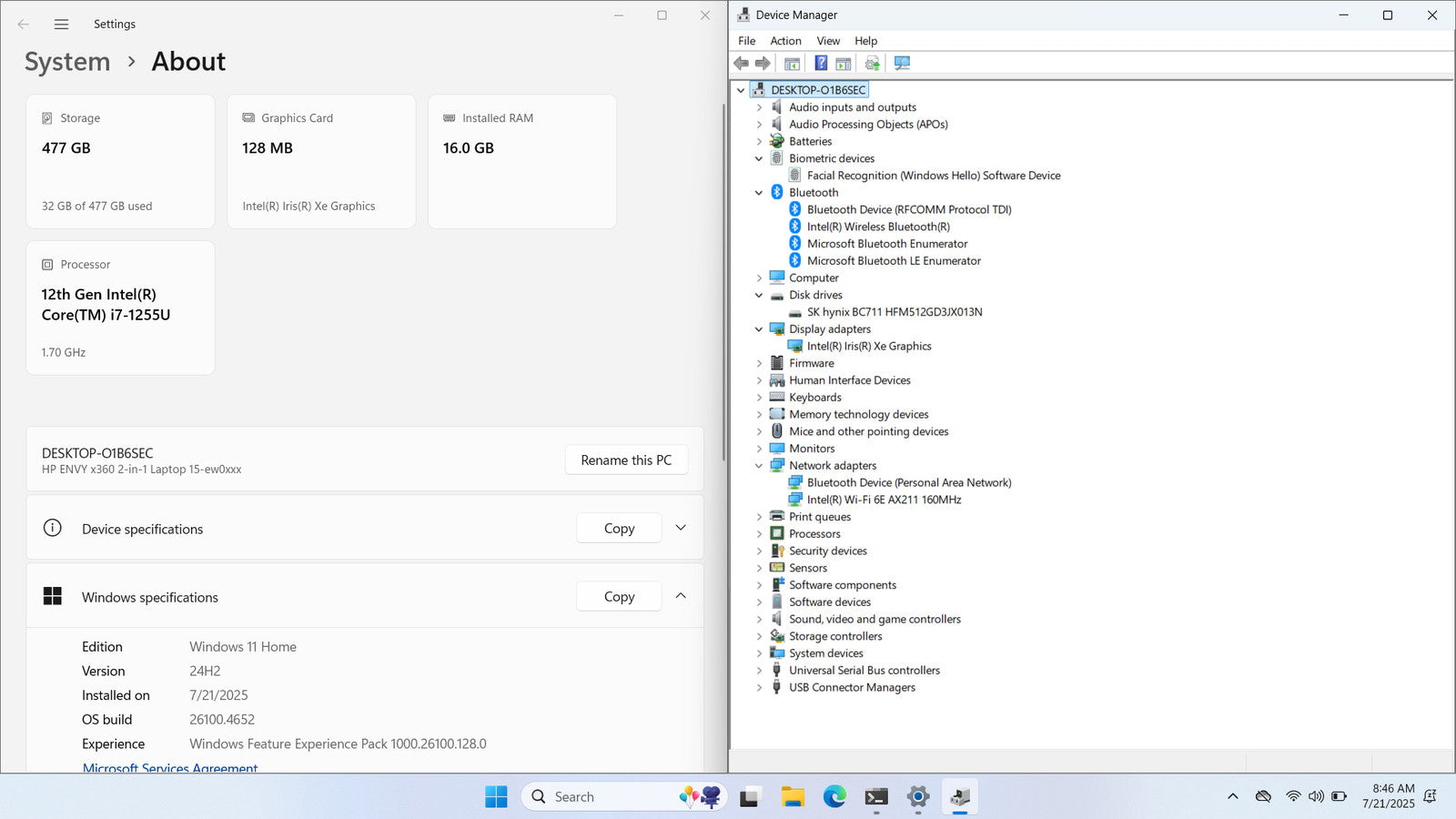Viewport: 1456px width, 819px height.
Task: Click the Rename this PC button
Action: 626,460
